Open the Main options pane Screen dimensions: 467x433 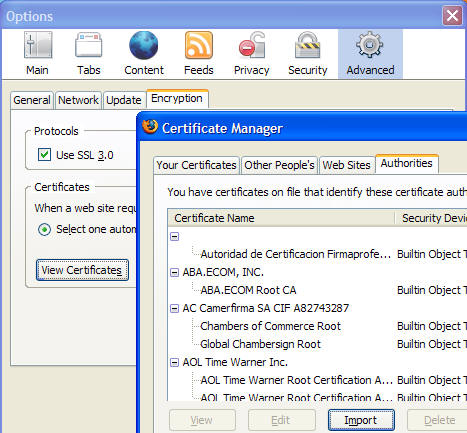(37, 54)
